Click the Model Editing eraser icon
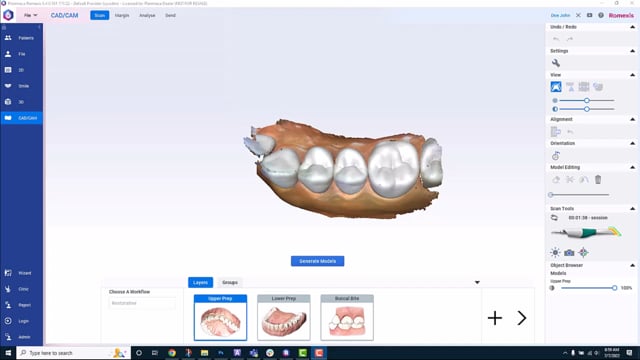 click(556, 180)
